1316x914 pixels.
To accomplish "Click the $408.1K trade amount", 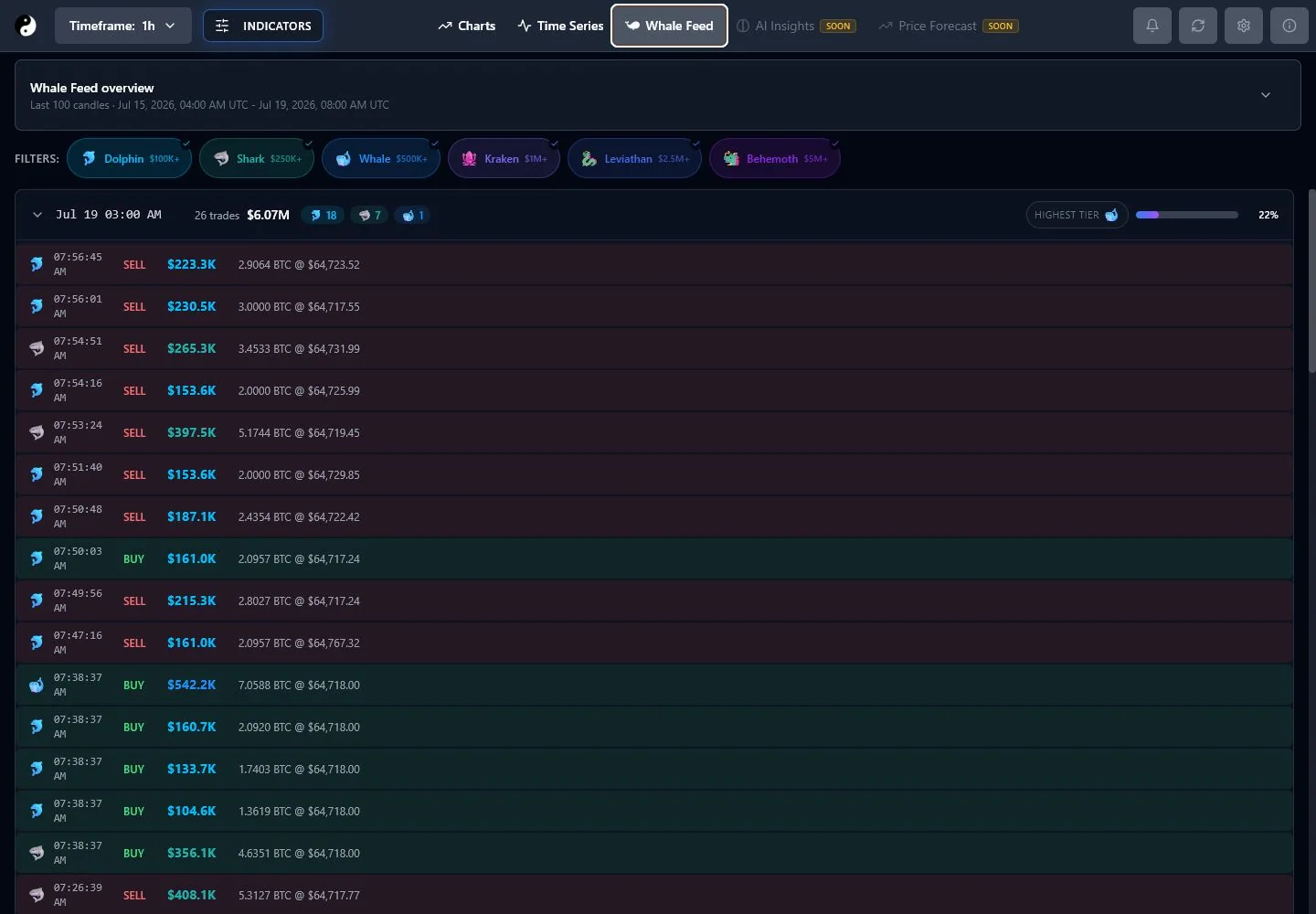I will click(191, 895).
